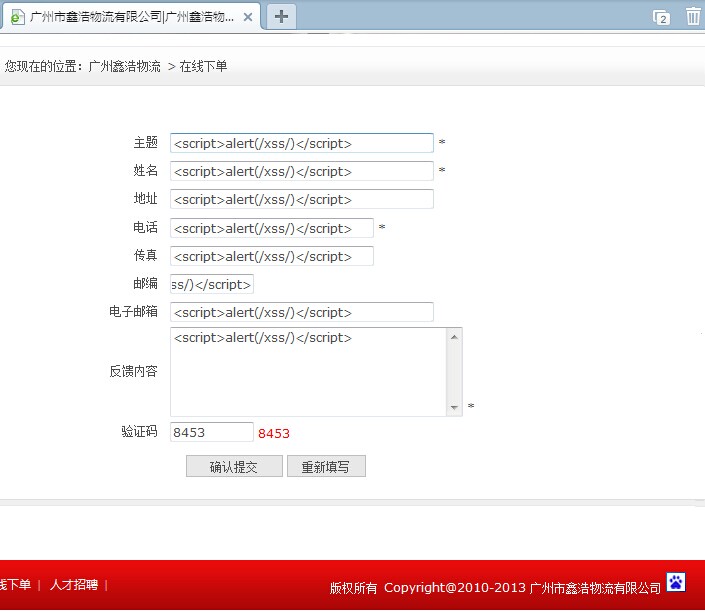
Task: Click the 电子邮箱 label
Action: click(x=134, y=311)
